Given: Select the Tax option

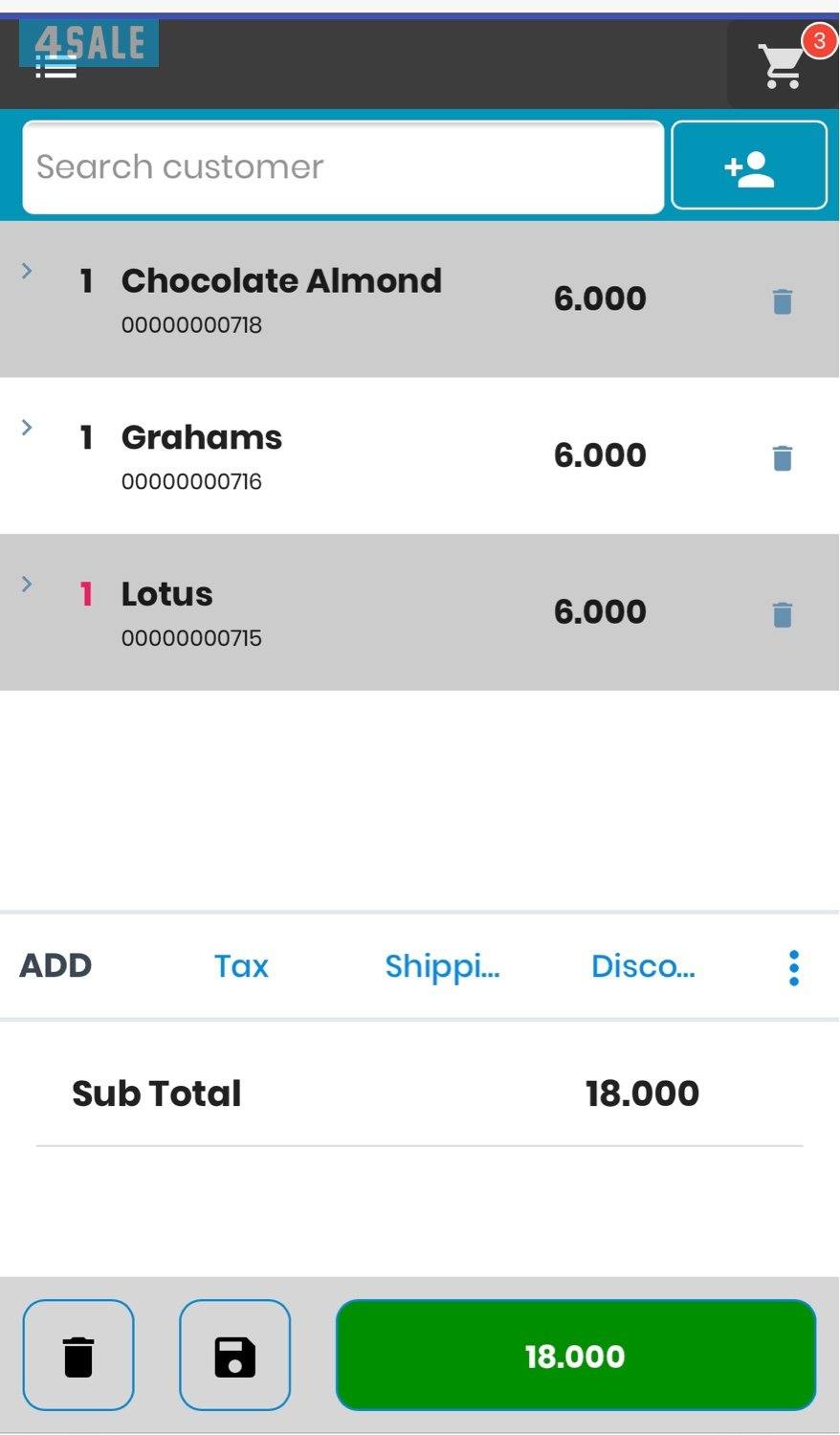Looking at the screenshot, I should pos(241,966).
